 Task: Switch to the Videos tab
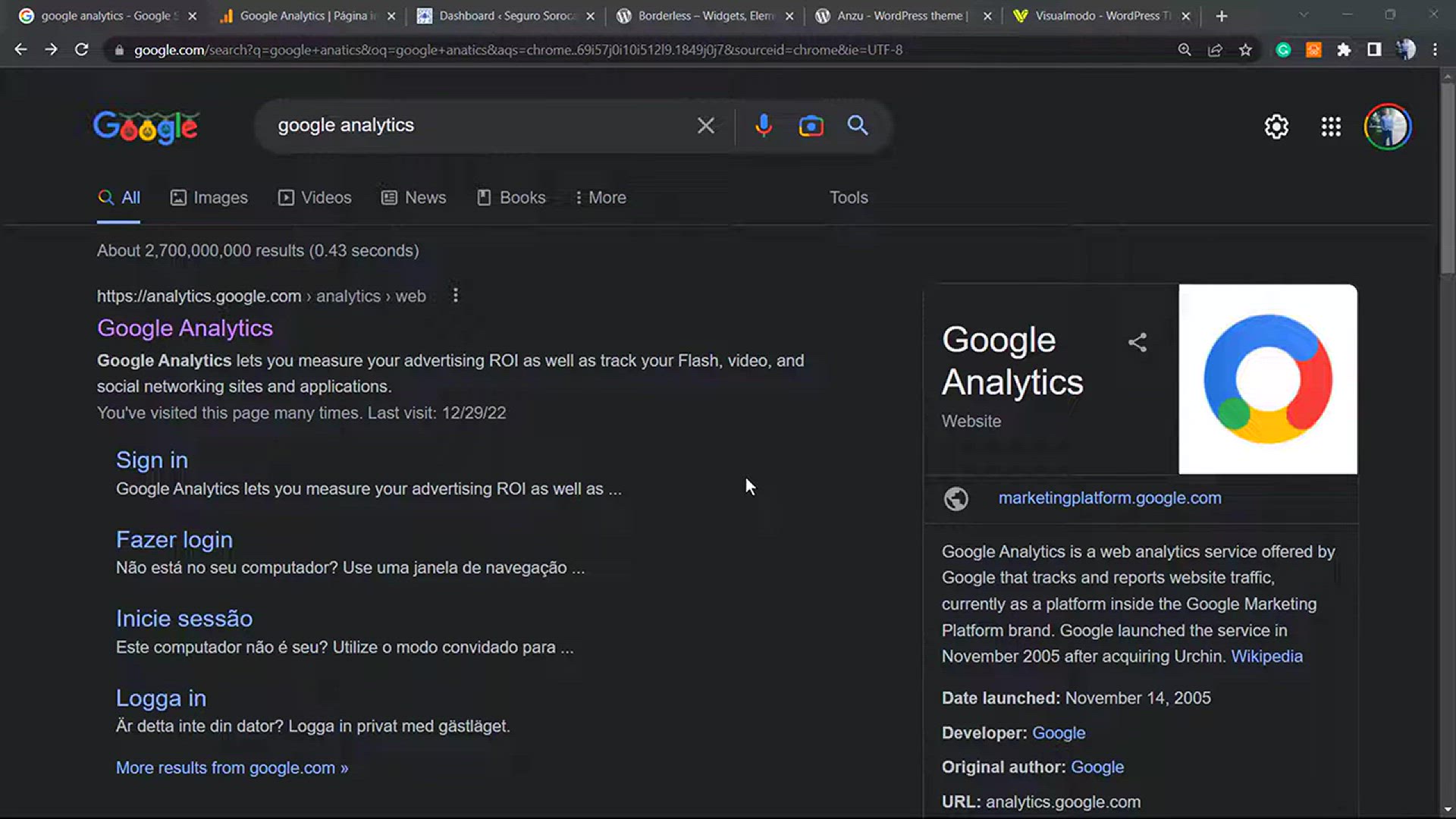pyautogui.click(x=315, y=197)
